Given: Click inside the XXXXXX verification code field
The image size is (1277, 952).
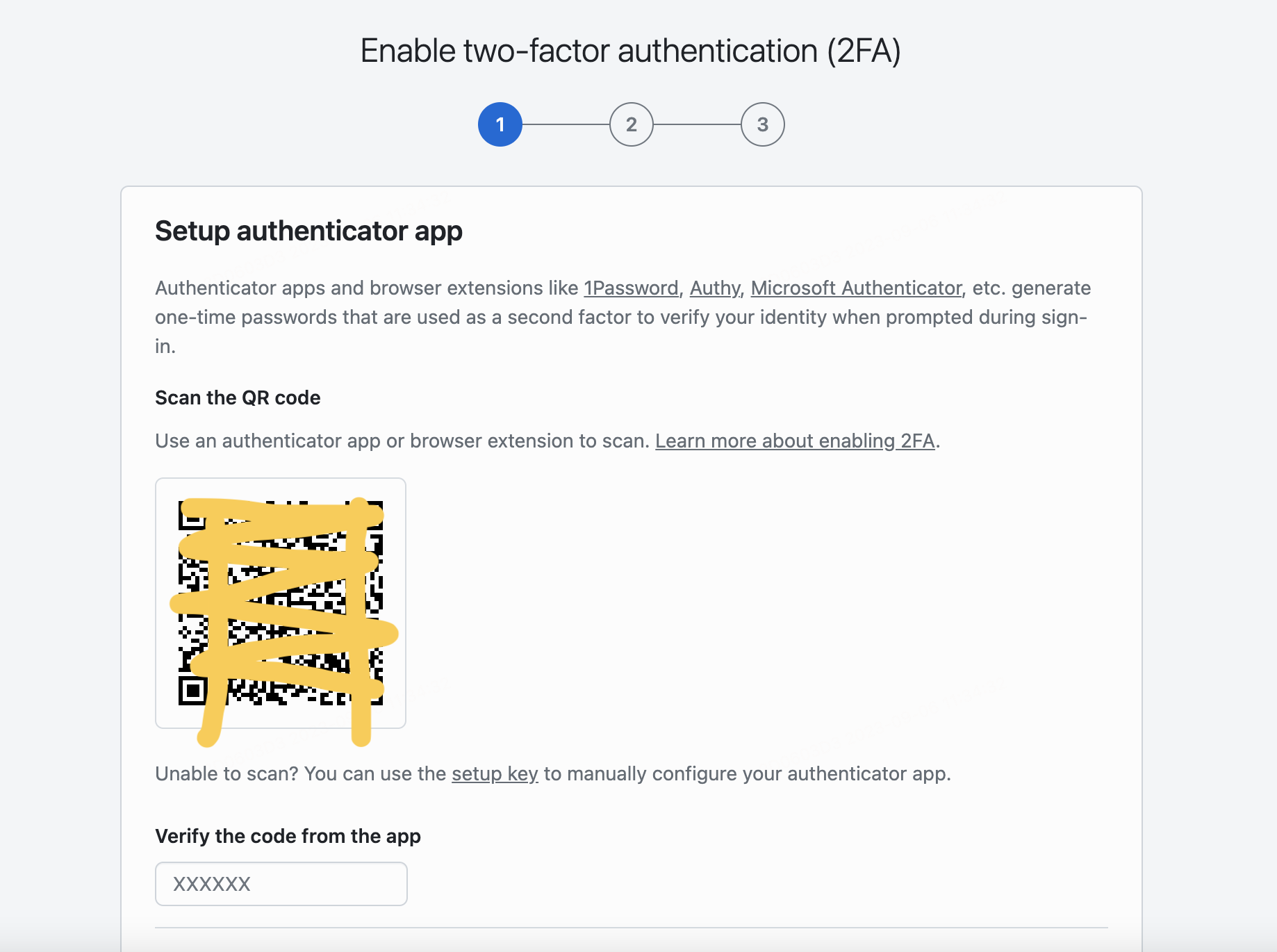Looking at the screenshot, I should click(x=281, y=883).
